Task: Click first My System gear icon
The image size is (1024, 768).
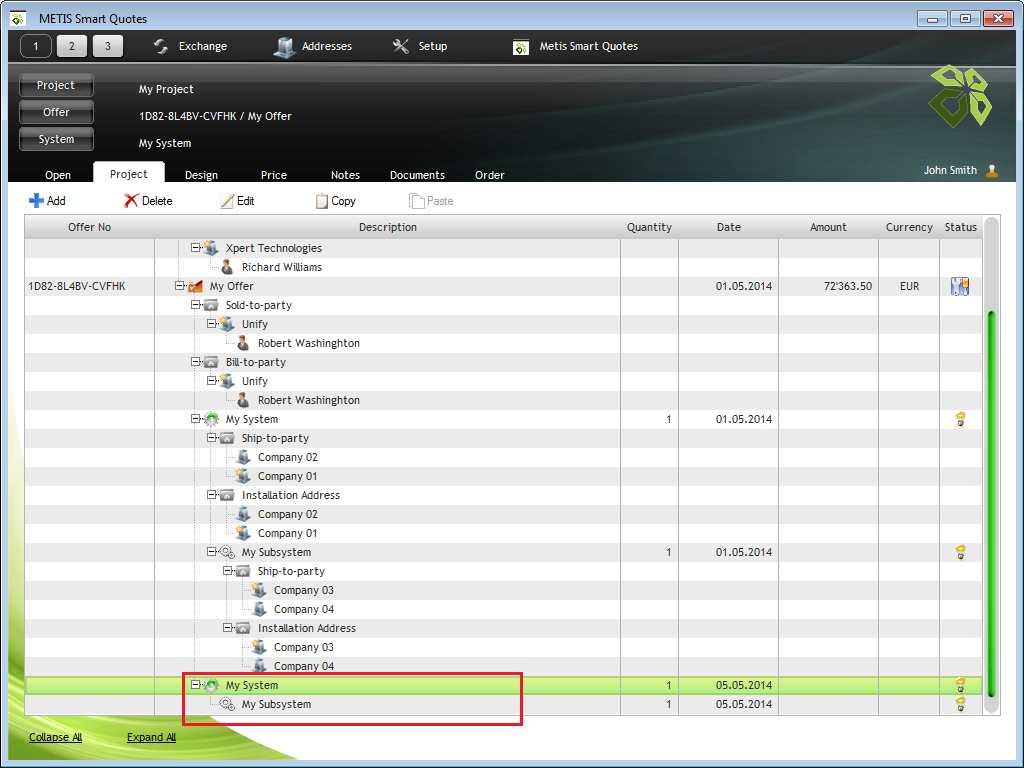Action: point(211,419)
